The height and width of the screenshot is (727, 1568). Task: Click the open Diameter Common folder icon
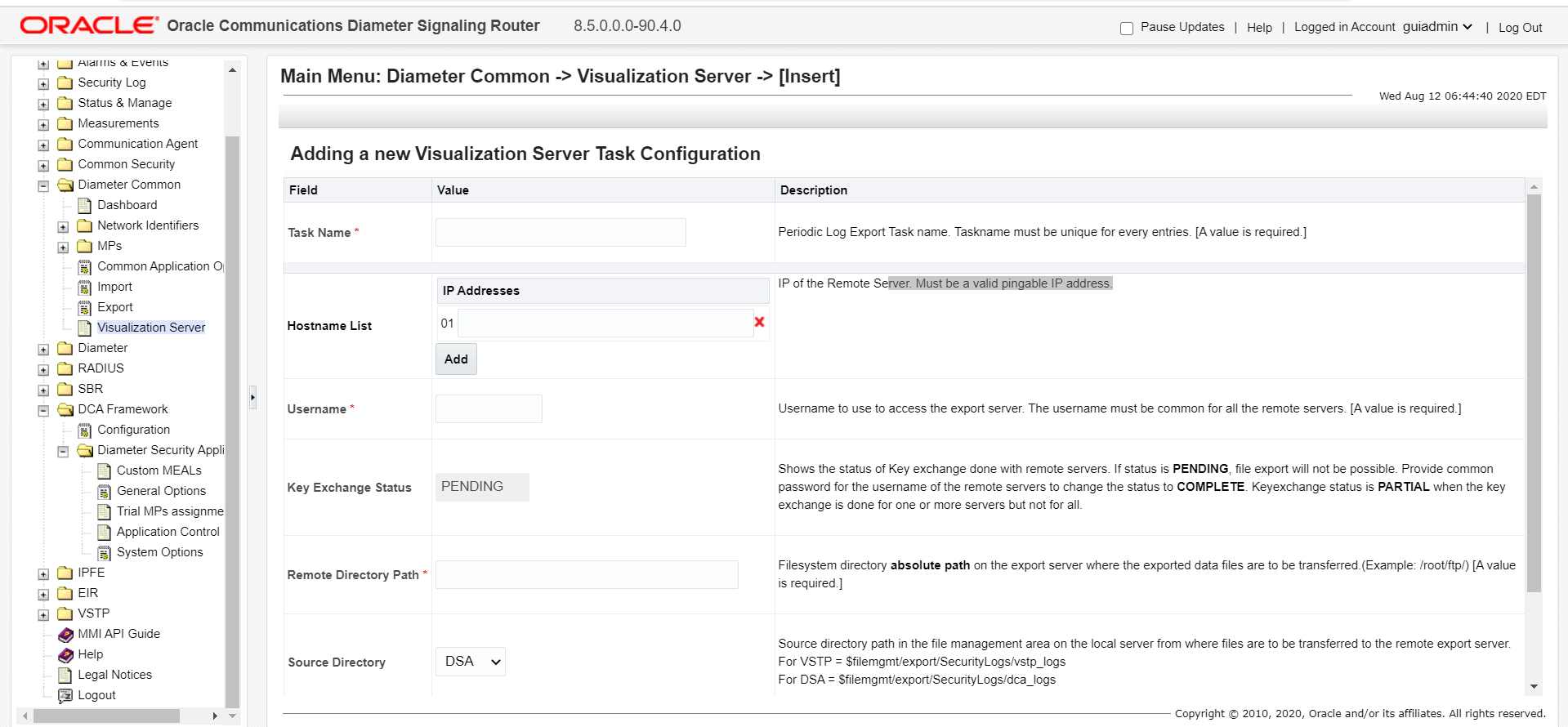pos(65,185)
